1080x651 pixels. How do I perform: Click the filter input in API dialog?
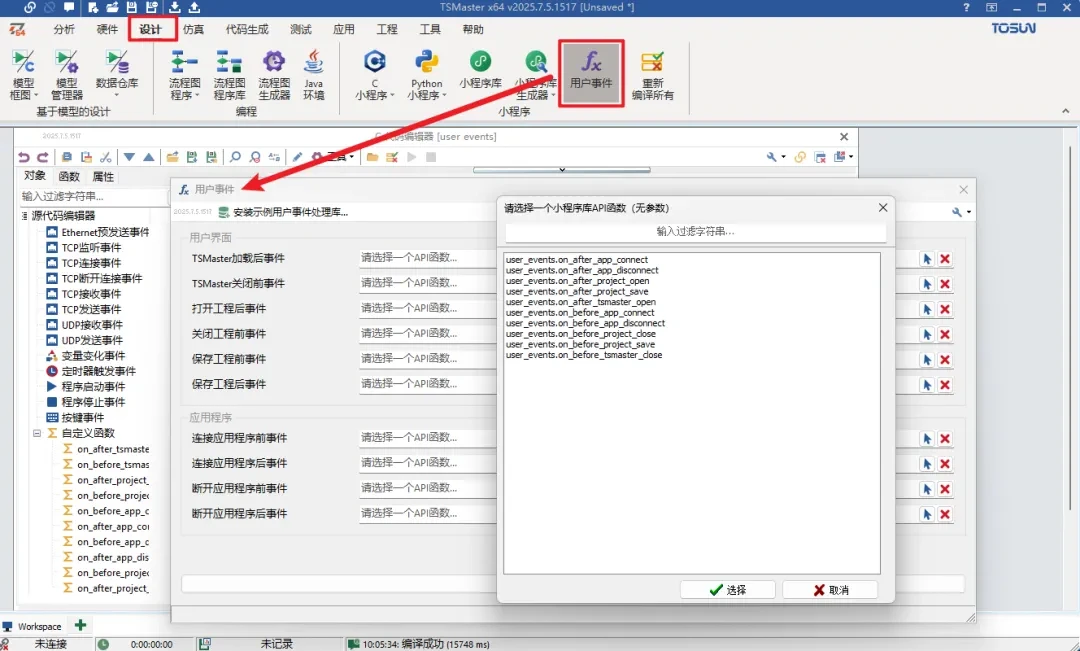tap(695, 231)
